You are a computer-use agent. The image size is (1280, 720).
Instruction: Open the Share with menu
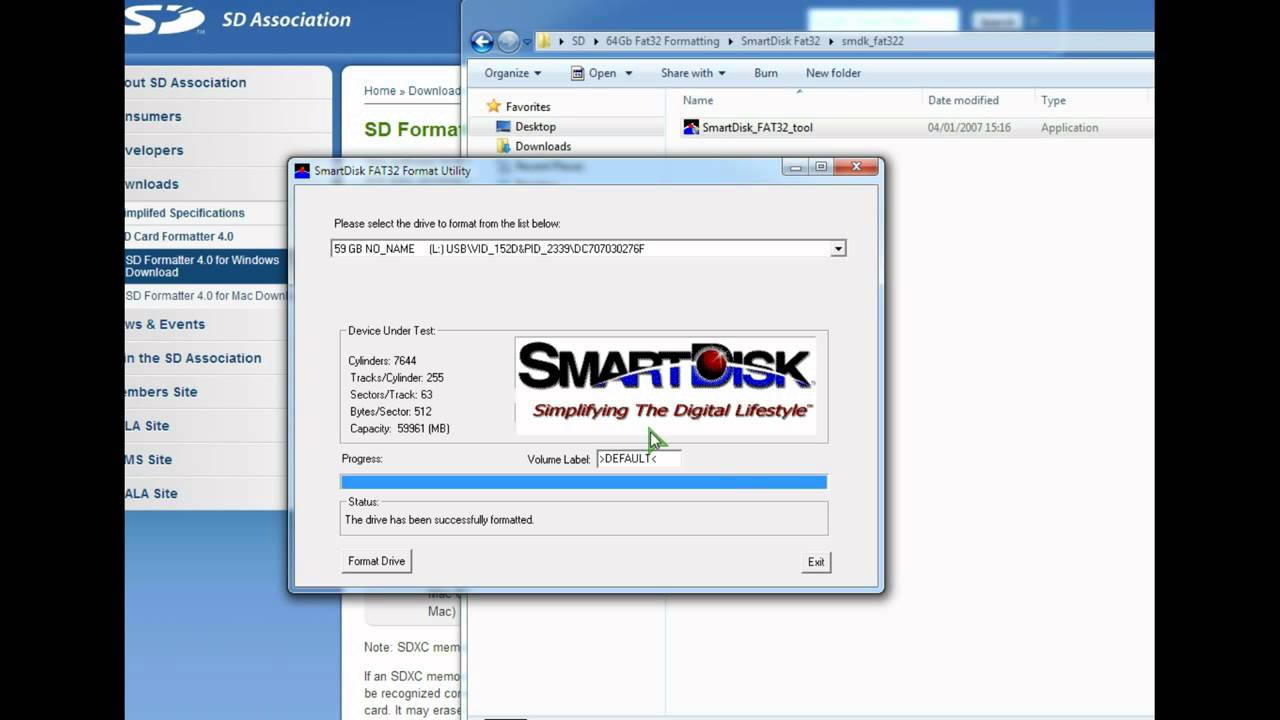(692, 73)
